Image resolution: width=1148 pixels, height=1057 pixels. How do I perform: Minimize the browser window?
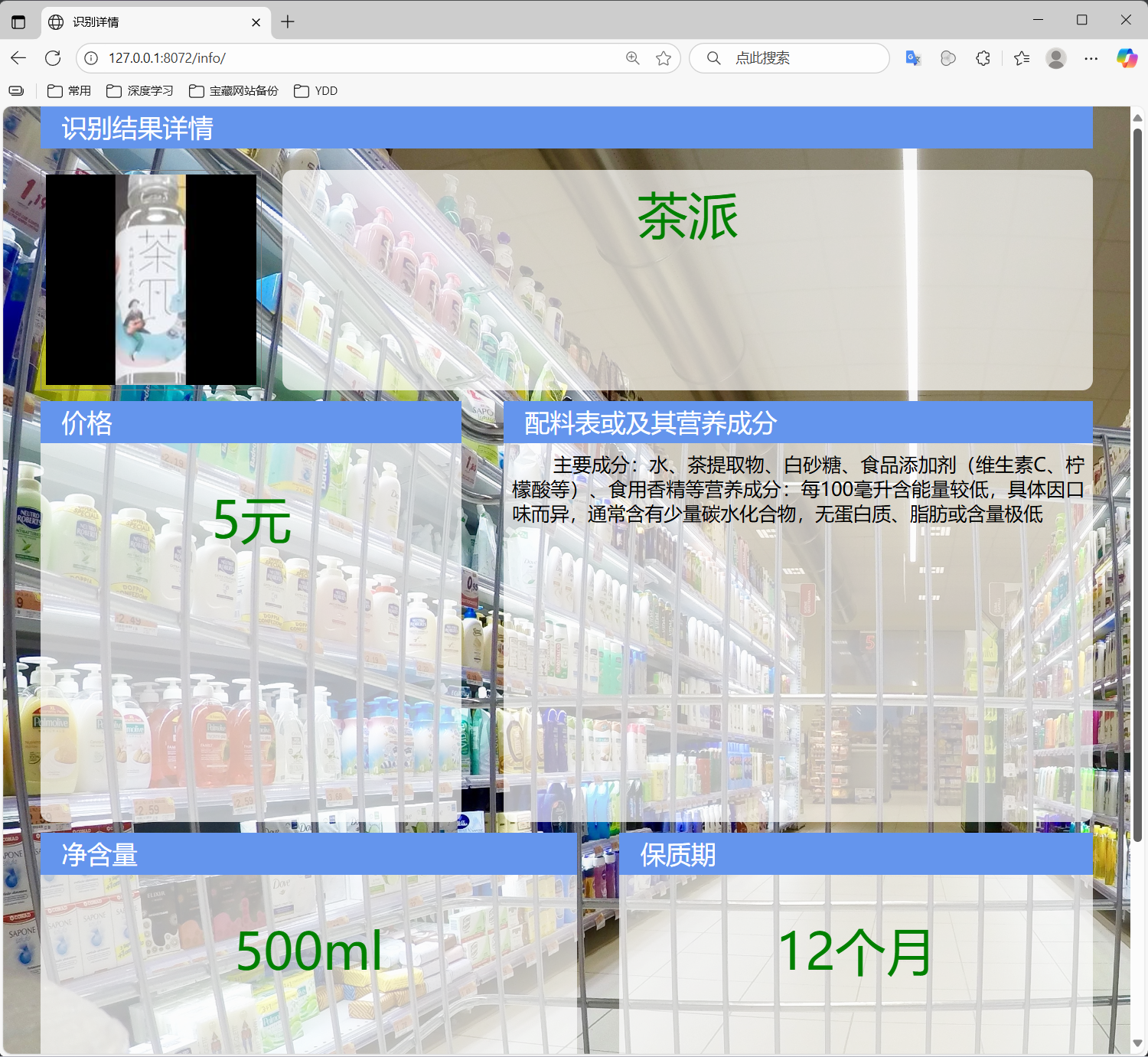click(x=1038, y=20)
